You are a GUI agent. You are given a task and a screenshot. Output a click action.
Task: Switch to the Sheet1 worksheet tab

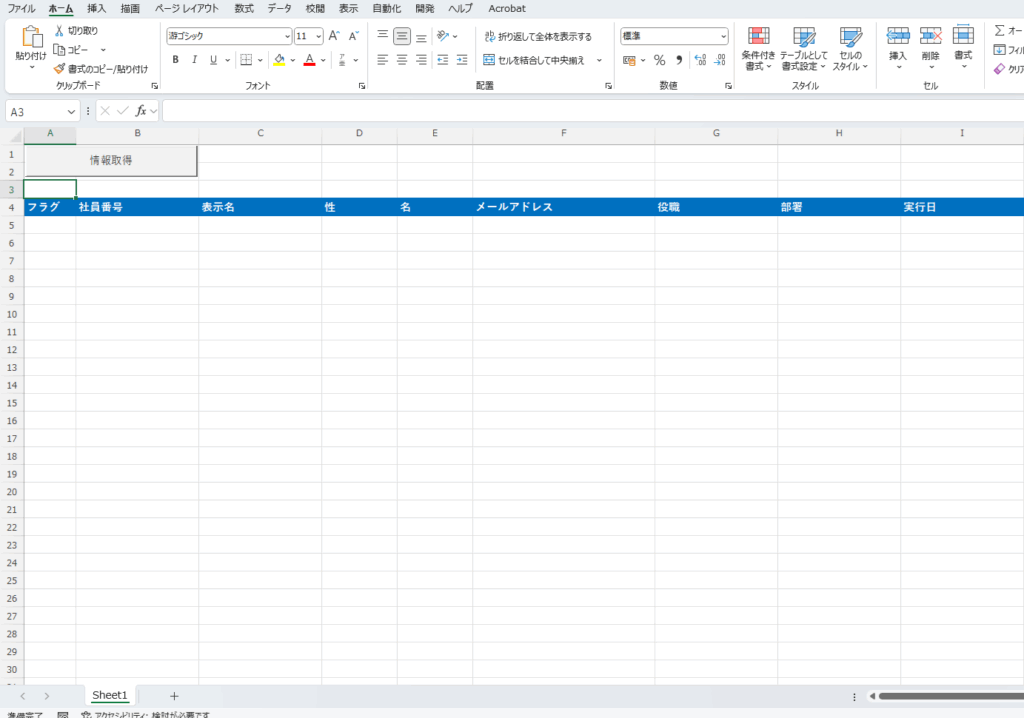pos(110,695)
